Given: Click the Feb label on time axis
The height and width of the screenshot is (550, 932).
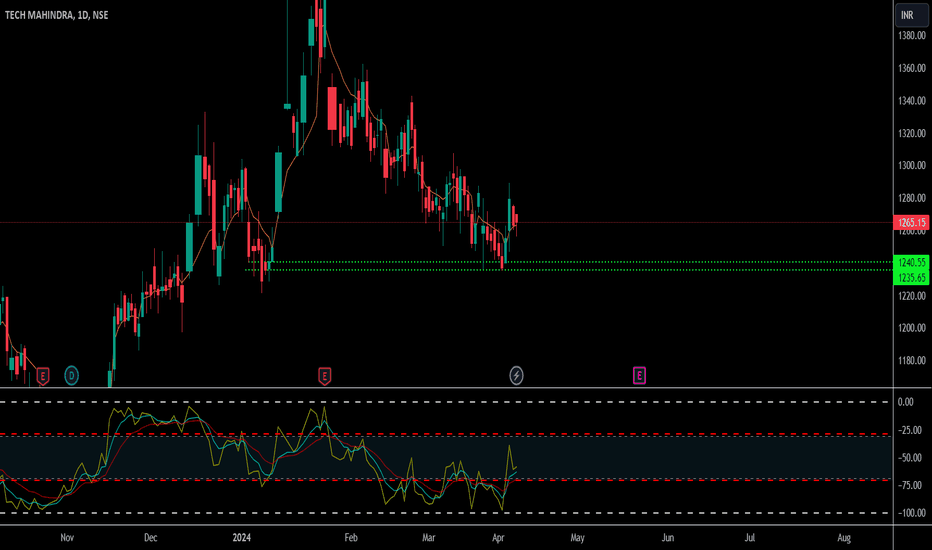Looking at the screenshot, I should click(351, 538).
